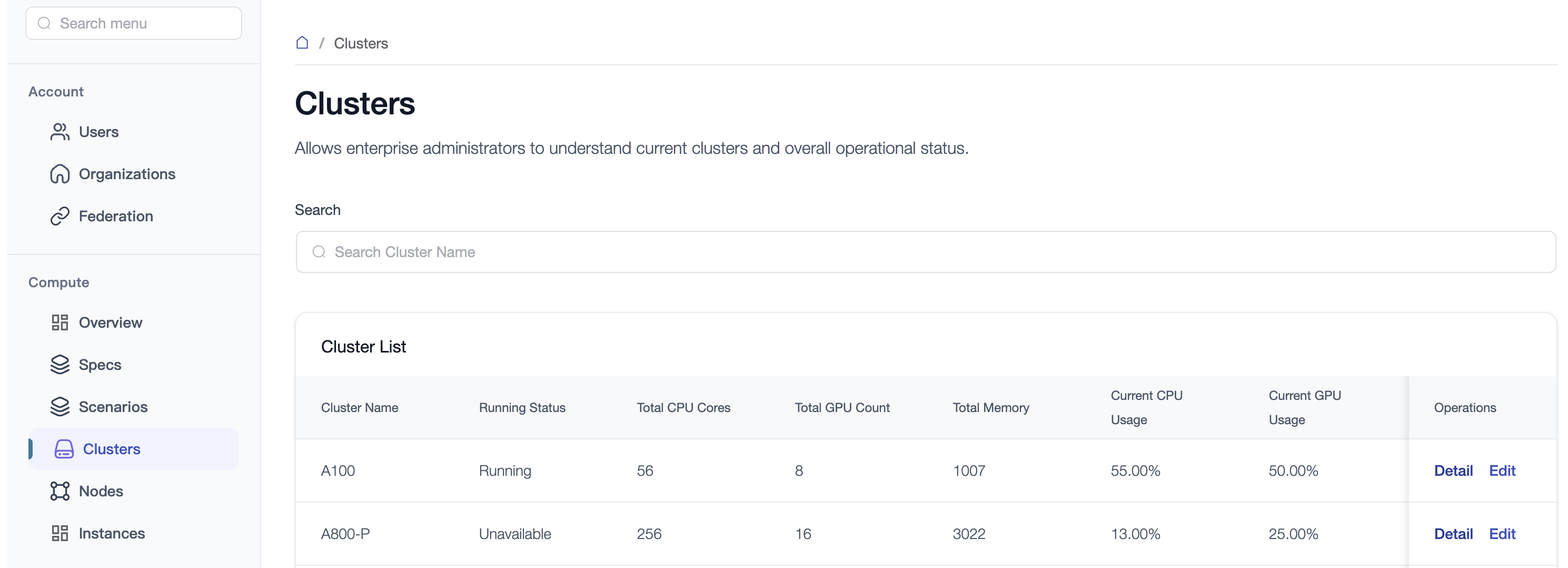Click the Clusters drive icon
This screenshot has height=568, width=1568.
point(64,448)
